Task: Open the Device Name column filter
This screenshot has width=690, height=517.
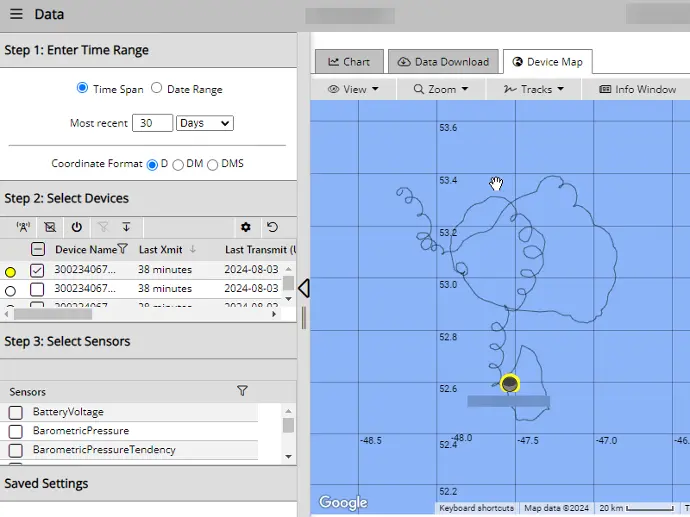Action: 123,249
